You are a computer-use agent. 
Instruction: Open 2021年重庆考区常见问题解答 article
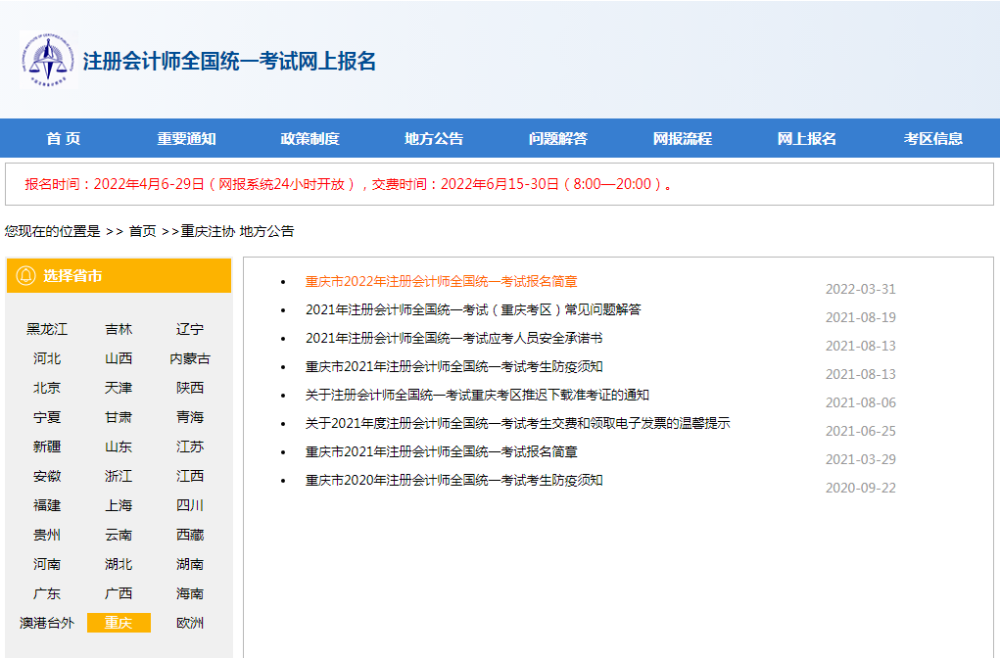[473, 310]
